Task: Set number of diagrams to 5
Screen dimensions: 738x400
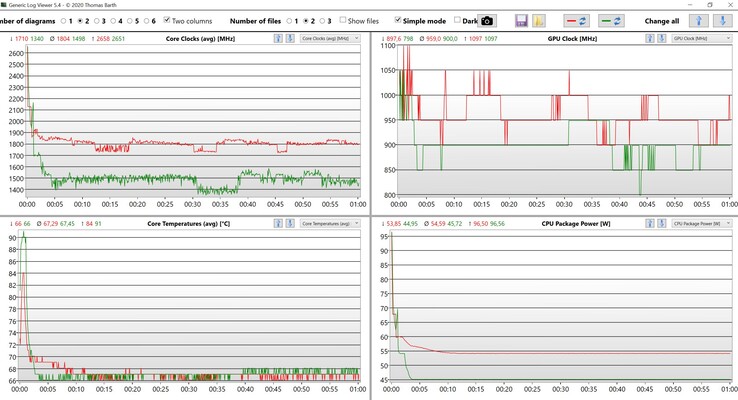Action: pos(130,21)
